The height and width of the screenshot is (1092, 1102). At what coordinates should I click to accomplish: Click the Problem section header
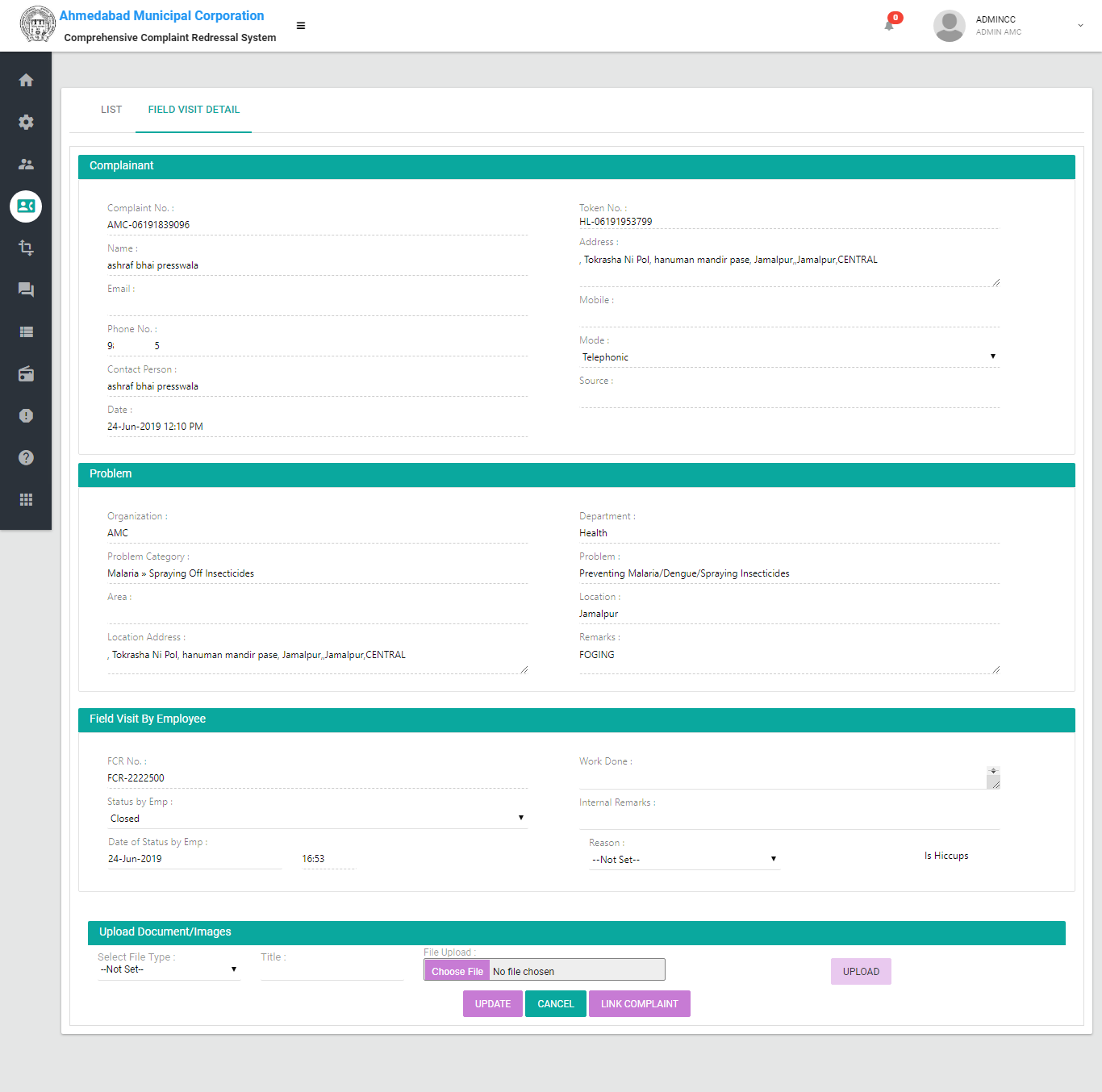577,474
